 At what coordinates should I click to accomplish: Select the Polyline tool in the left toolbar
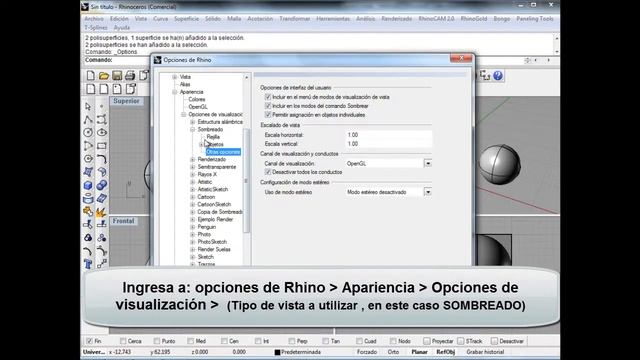click(x=88, y=120)
